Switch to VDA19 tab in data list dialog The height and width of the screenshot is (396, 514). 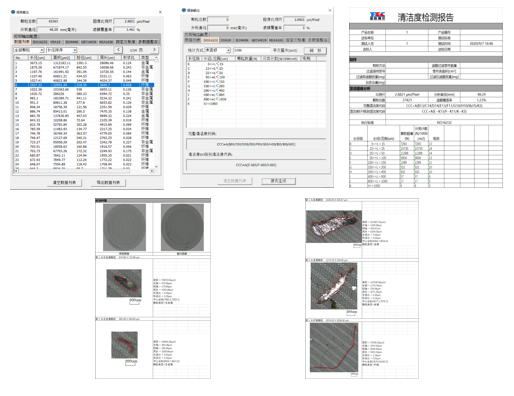click(55, 42)
